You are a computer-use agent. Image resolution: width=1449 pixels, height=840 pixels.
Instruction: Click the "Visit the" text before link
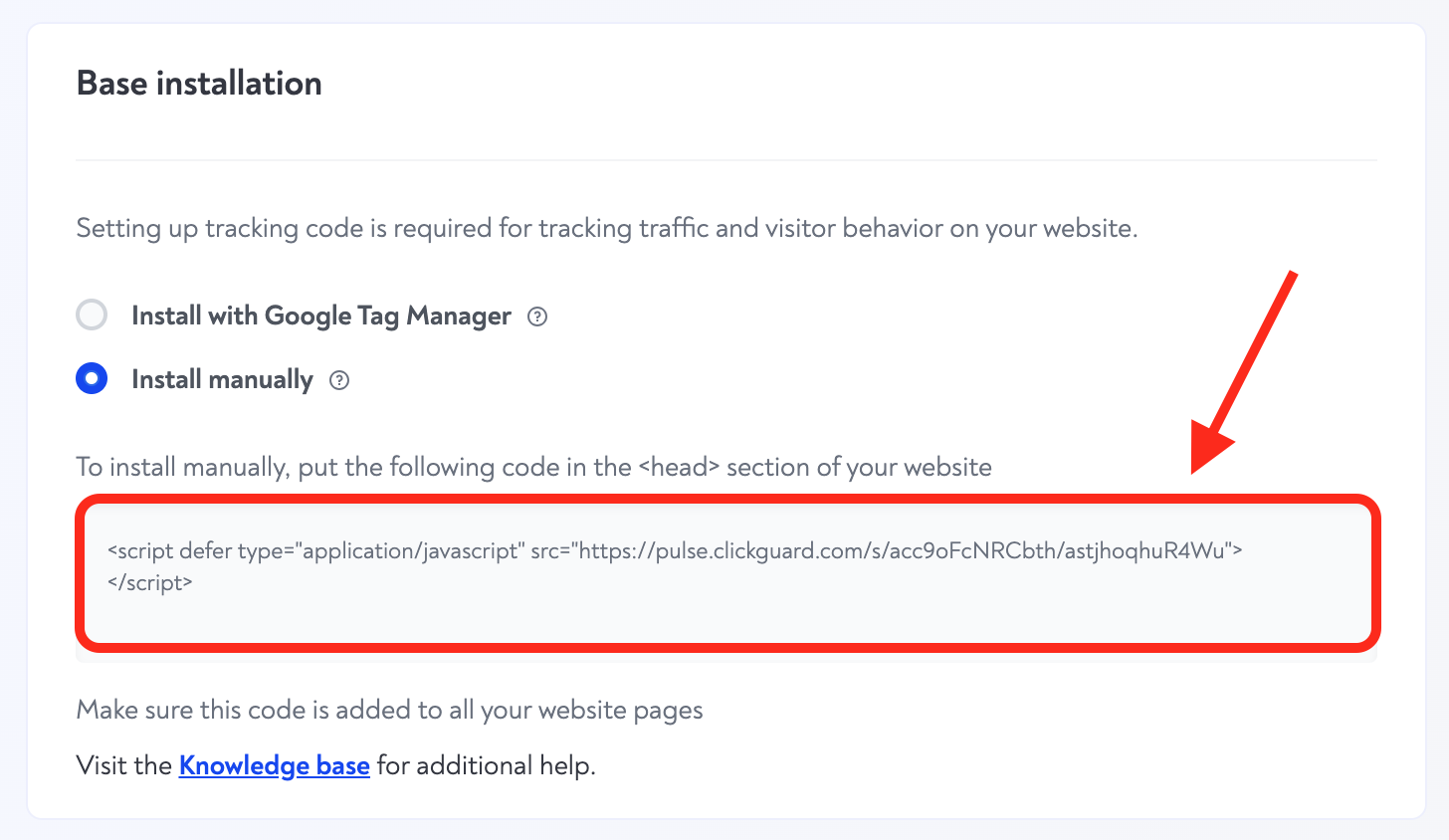point(124,765)
